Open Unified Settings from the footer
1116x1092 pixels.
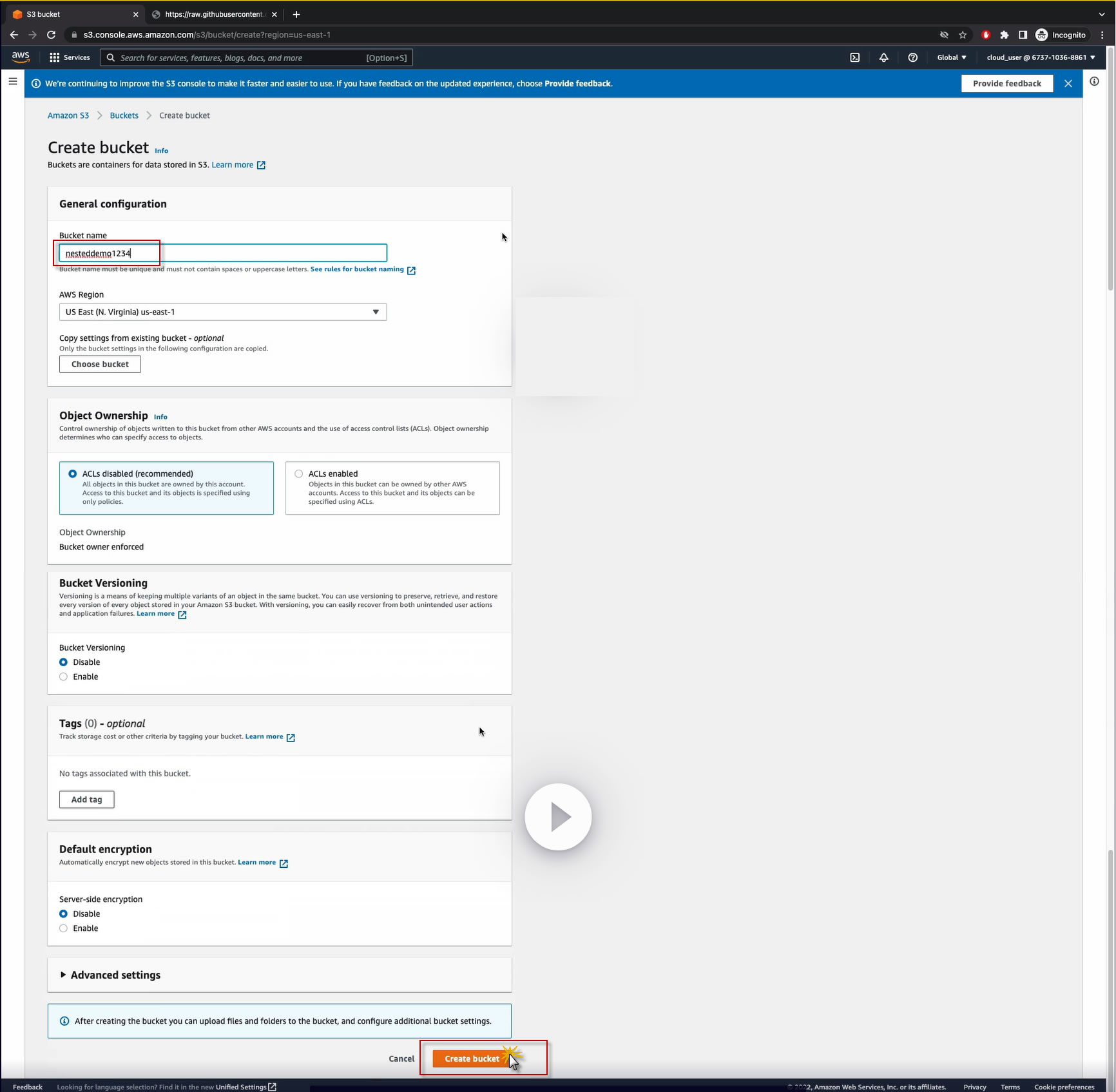(x=246, y=1087)
